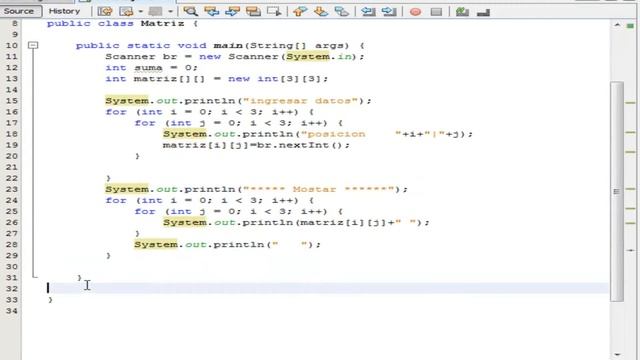Collapse the main method code fold
This screenshot has width=640, height=360.
[x=33, y=45]
